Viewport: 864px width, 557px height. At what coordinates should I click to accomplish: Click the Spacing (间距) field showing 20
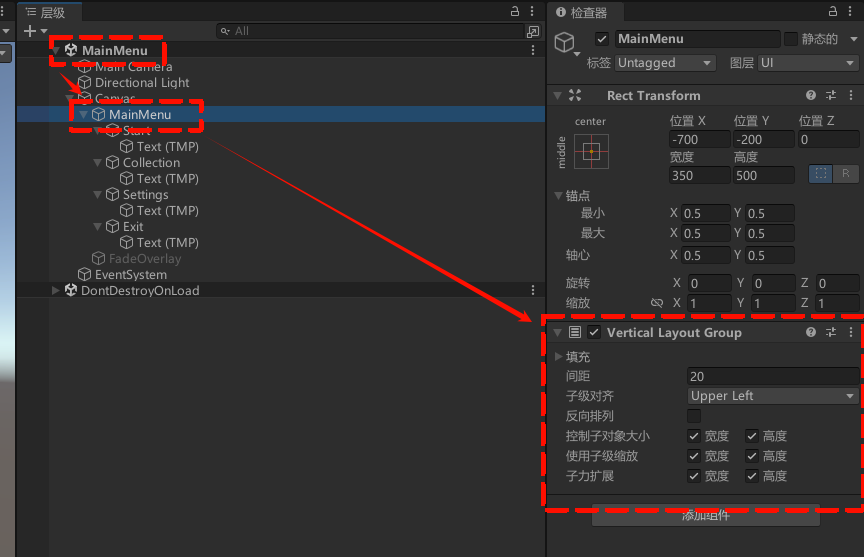(x=773, y=376)
